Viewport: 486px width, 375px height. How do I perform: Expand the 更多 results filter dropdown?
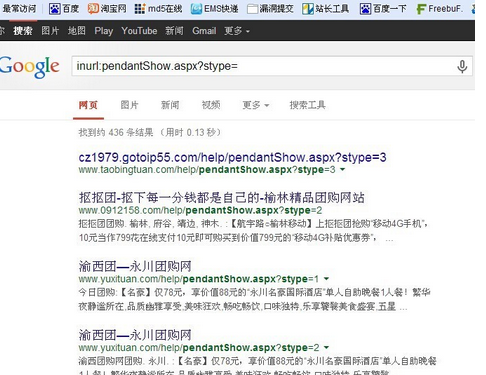pyautogui.click(x=255, y=105)
